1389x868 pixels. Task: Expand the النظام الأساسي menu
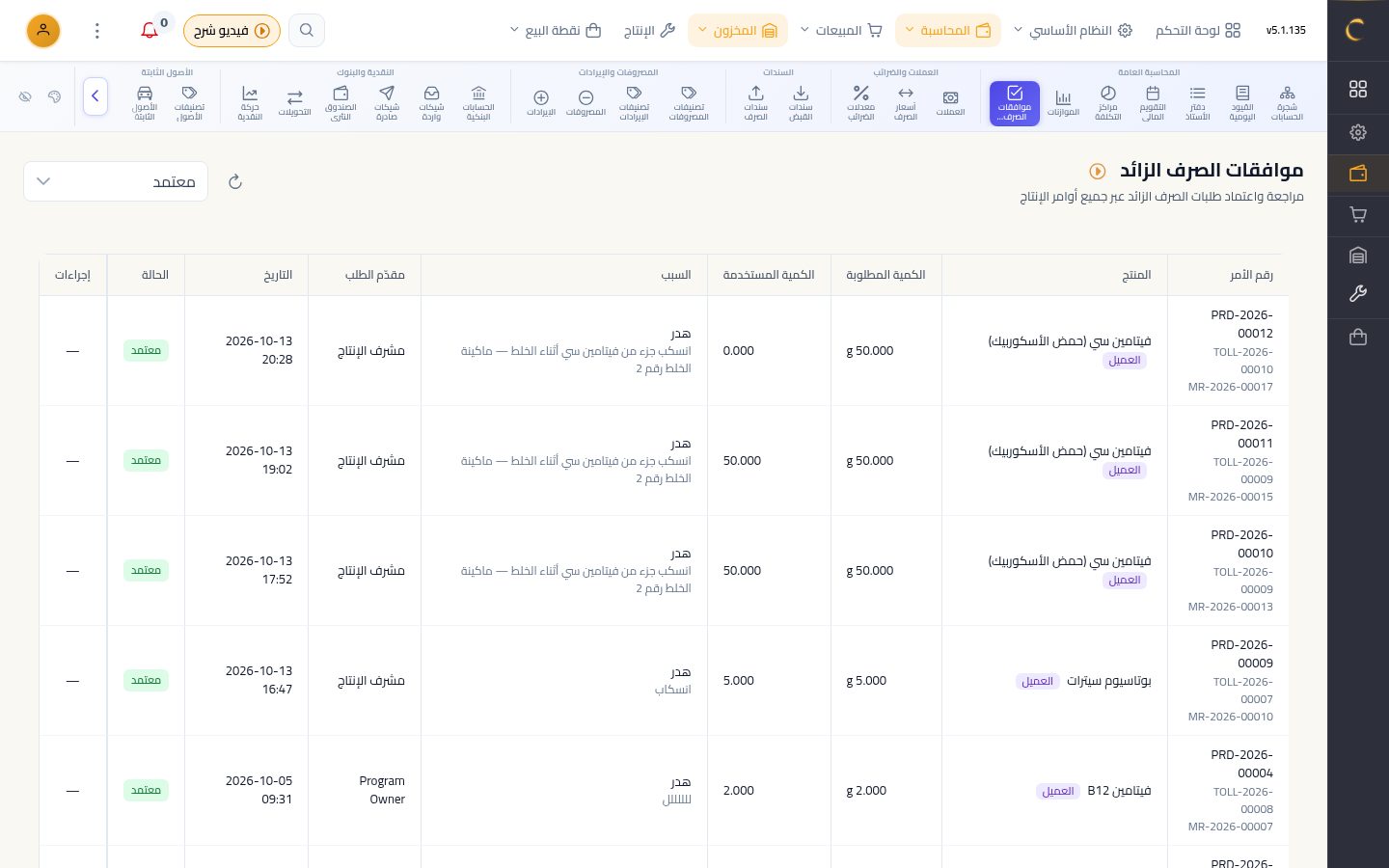coord(1072,31)
